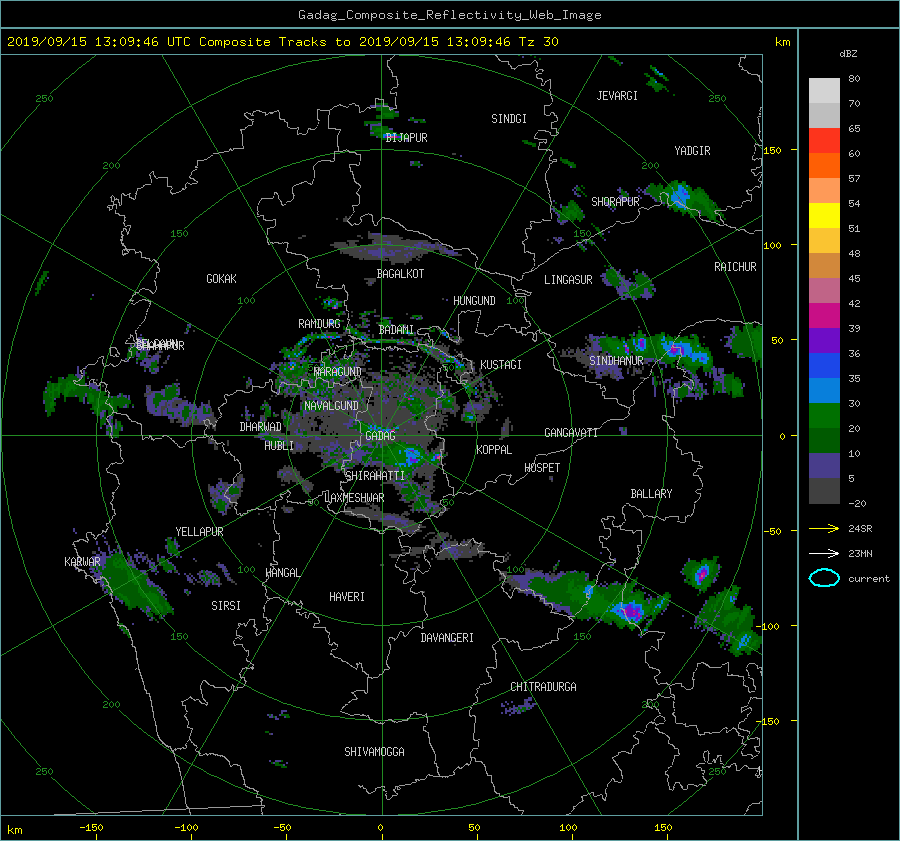This screenshot has height=841, width=900.
Task: Click the HOSPET city label
Action: (542, 468)
